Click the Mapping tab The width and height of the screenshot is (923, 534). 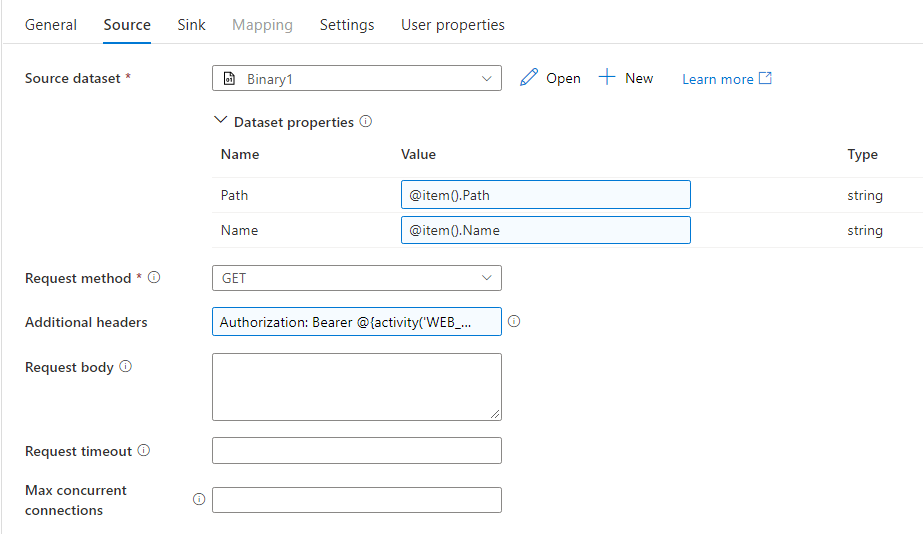click(x=262, y=25)
